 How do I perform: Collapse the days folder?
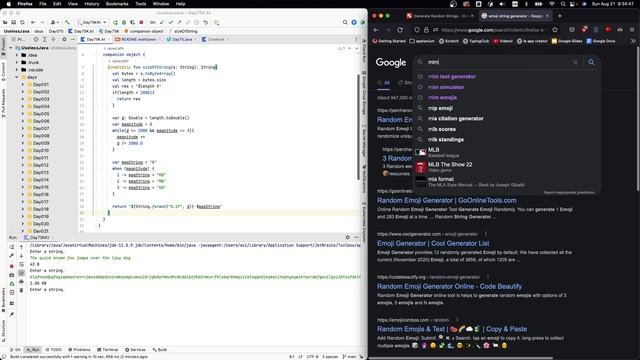click(x=17, y=77)
